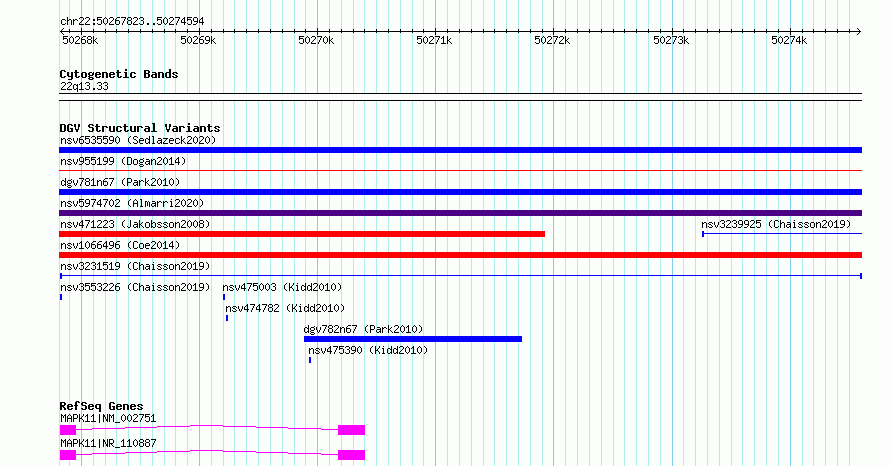Click the 50273k ruler label
Image resolution: width=890 pixels, height=466 pixels.
(x=671, y=40)
